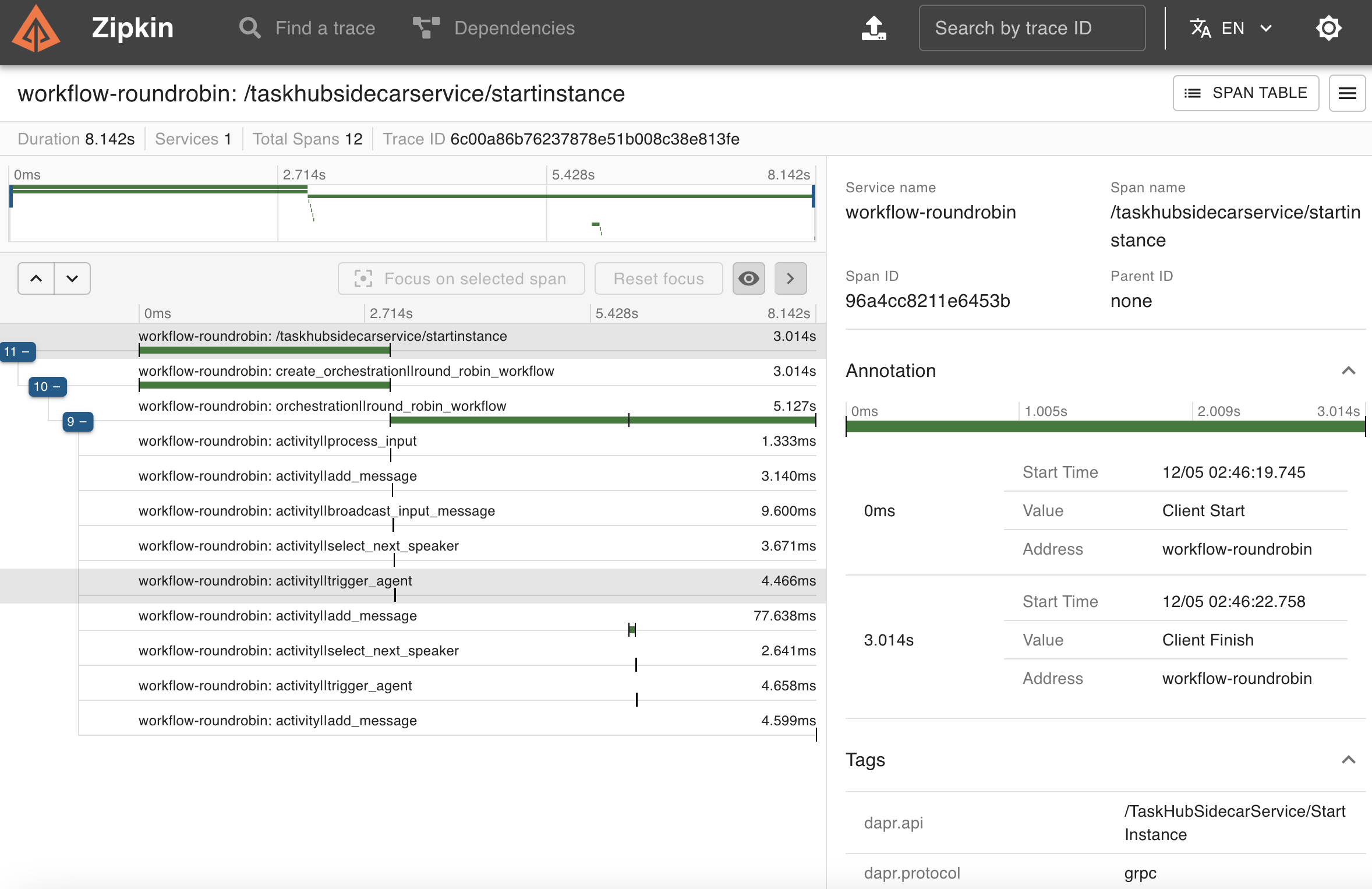Toggle the minimap eye visibility button

[748, 278]
